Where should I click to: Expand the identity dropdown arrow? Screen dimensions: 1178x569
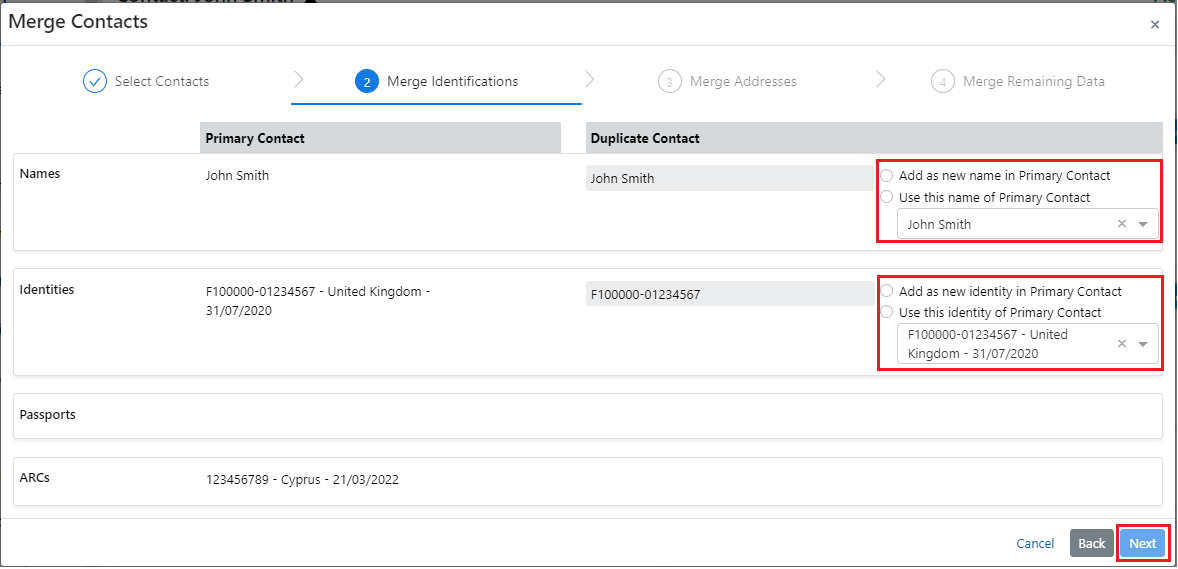click(x=1143, y=344)
